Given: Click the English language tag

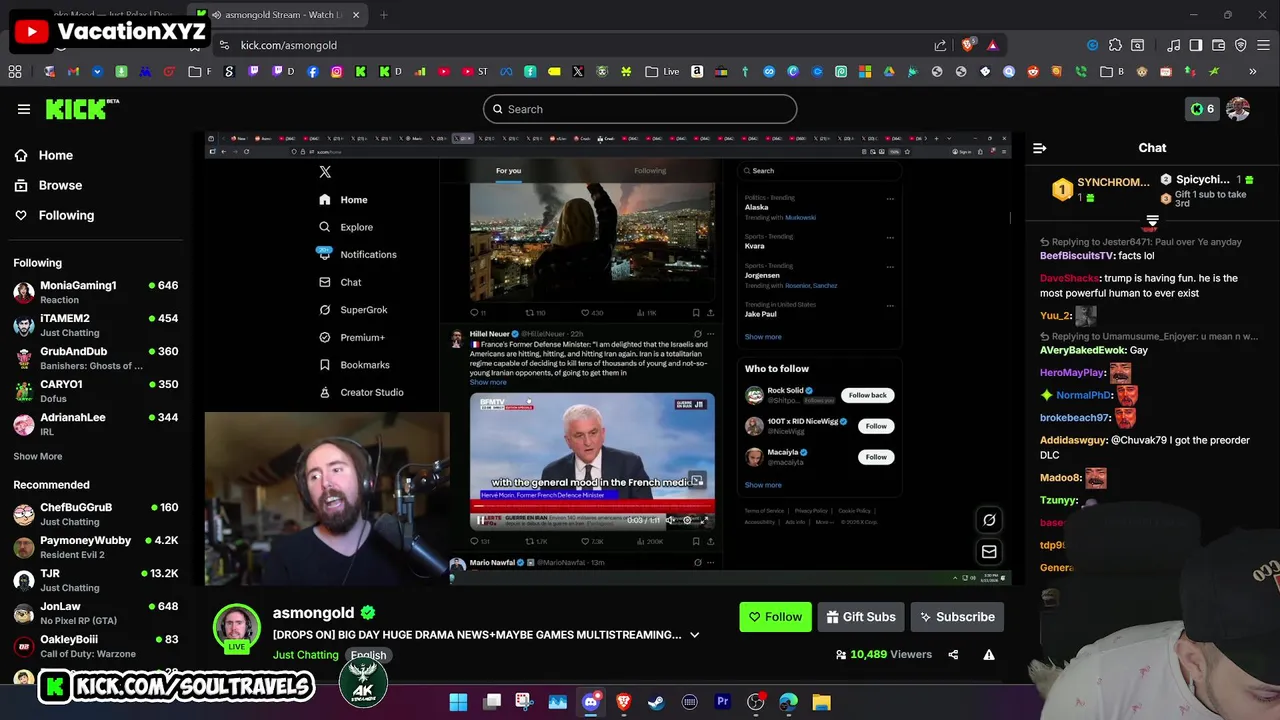Looking at the screenshot, I should (368, 655).
